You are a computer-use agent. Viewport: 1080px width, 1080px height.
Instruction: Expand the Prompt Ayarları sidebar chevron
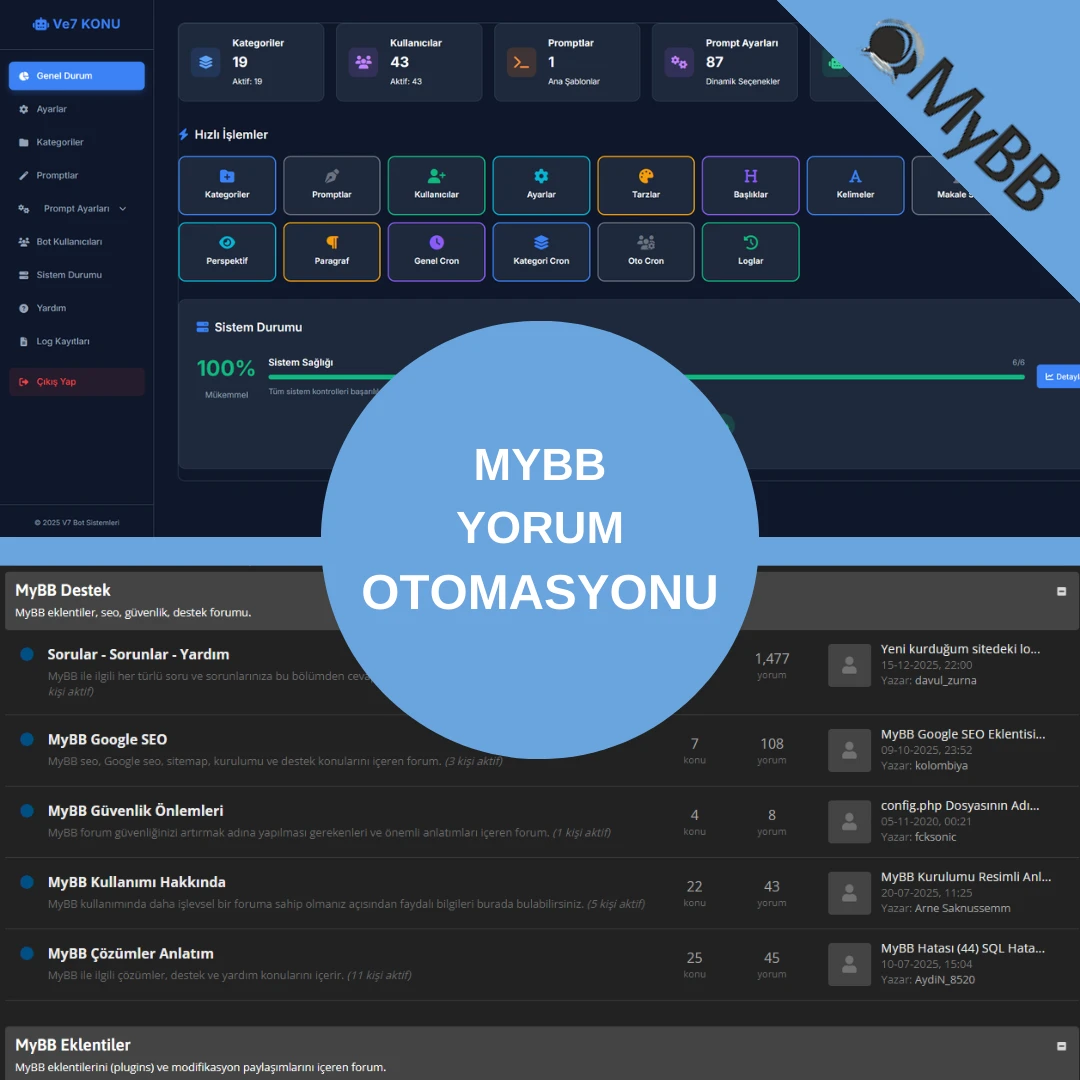[123, 209]
